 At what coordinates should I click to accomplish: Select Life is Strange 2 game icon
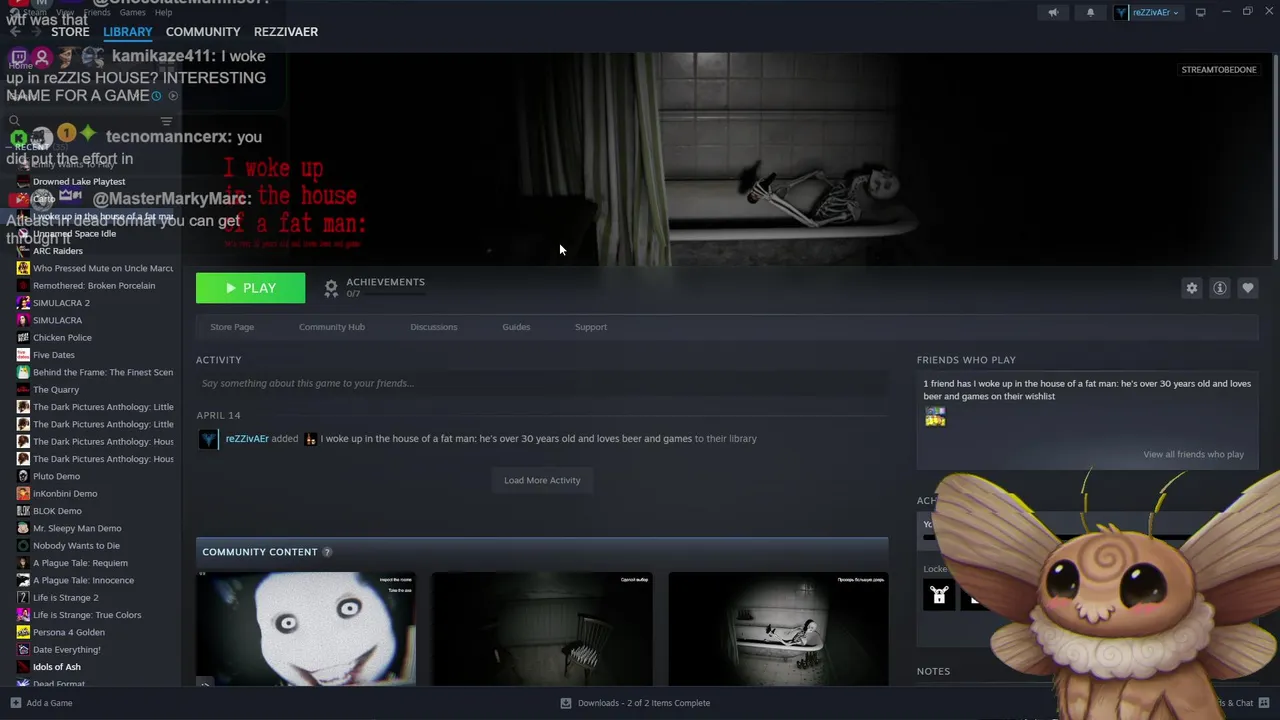[x=23, y=598]
